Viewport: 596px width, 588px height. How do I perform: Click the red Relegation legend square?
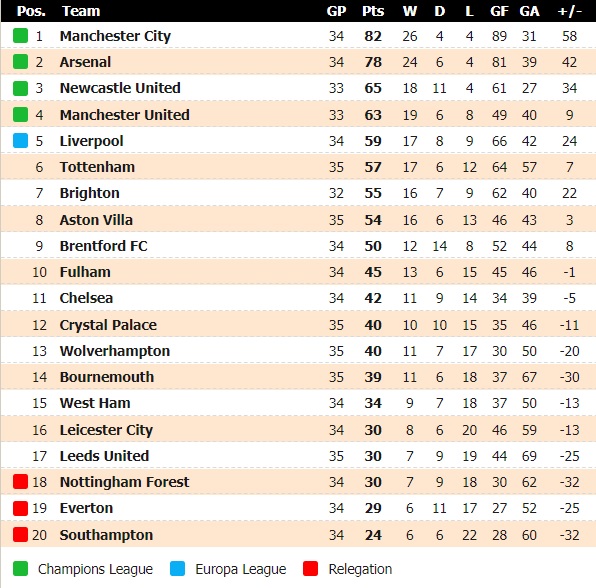pos(311,569)
